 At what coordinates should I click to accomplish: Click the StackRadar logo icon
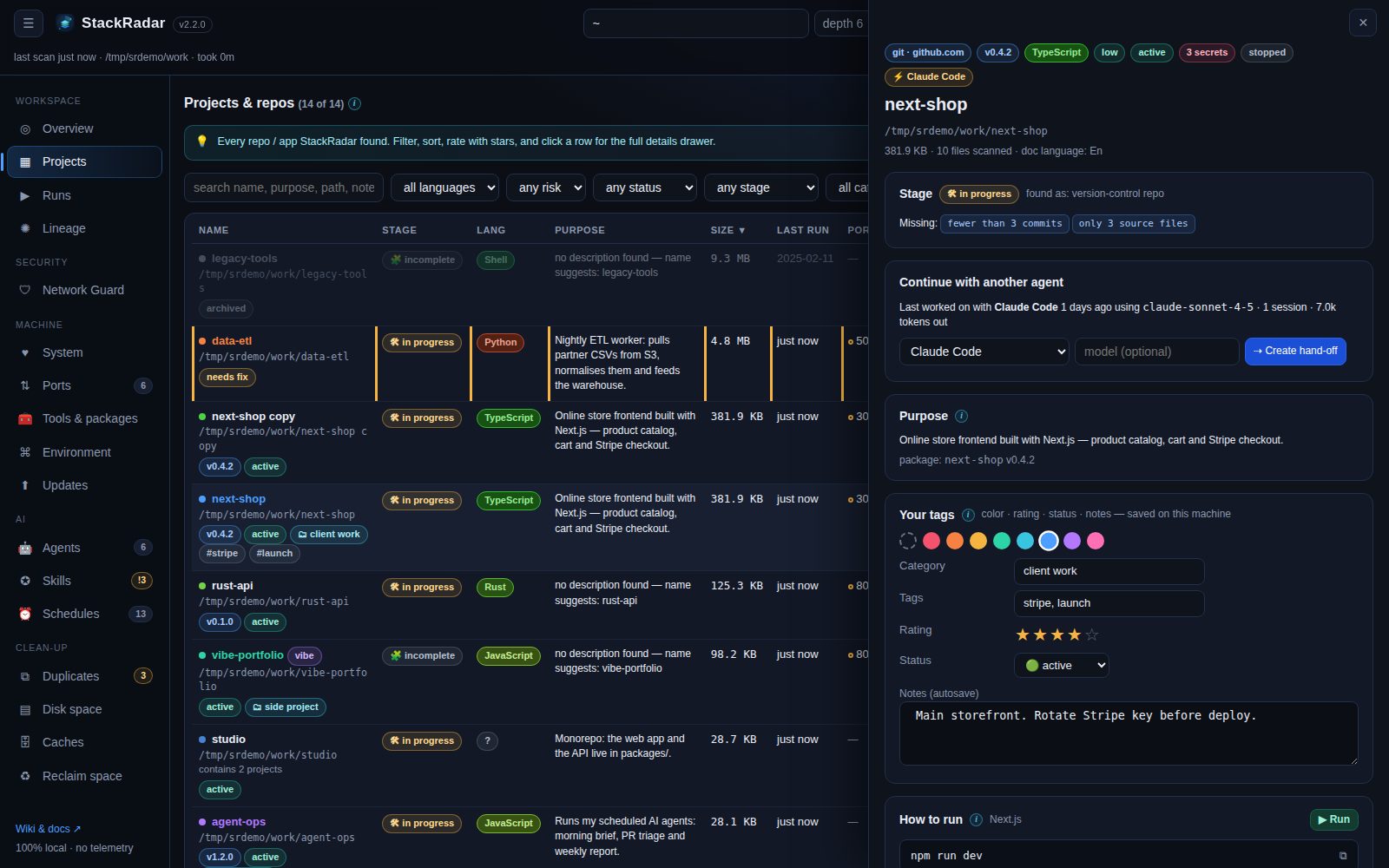(65, 23)
